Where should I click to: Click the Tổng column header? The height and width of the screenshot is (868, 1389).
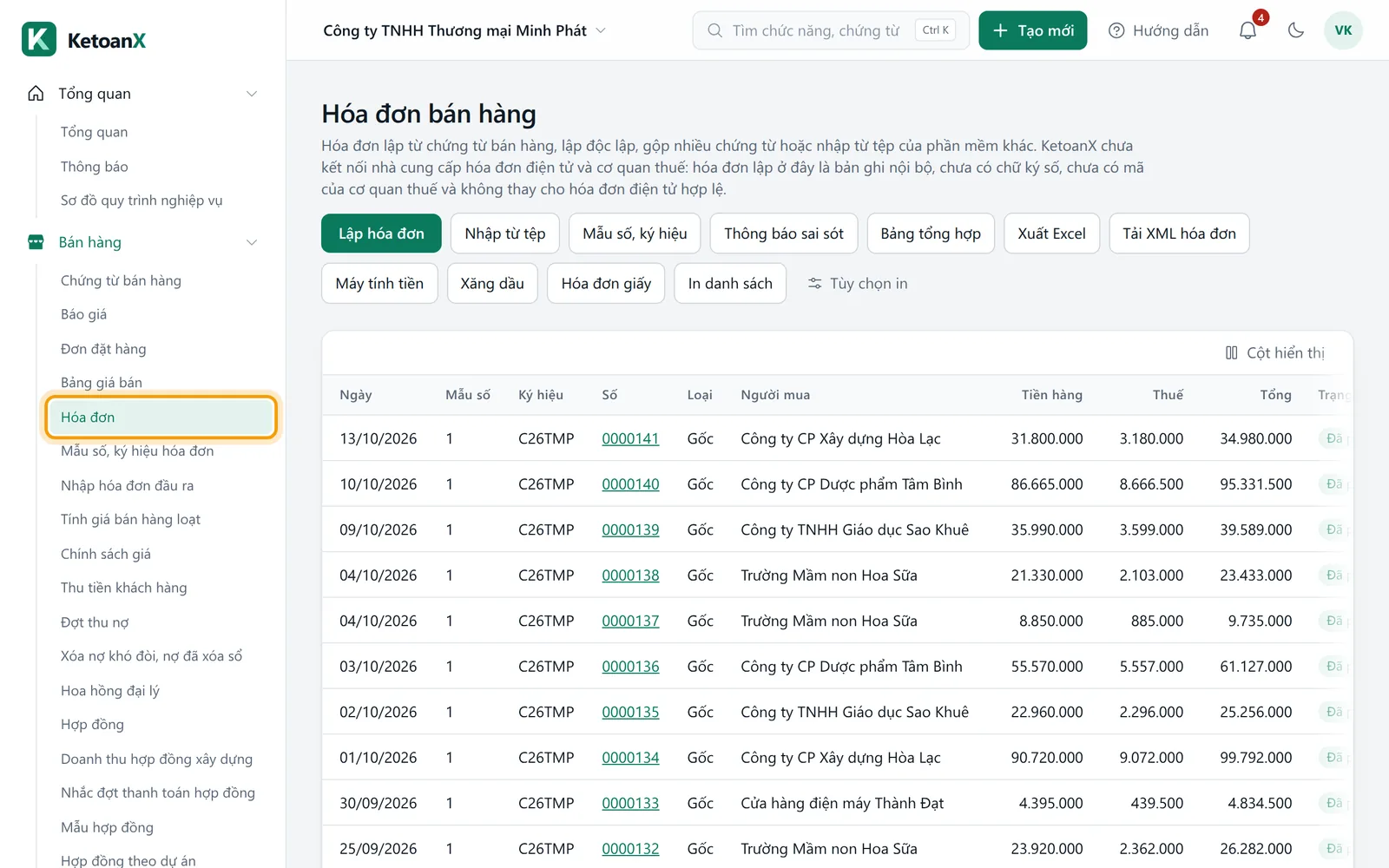1275,395
